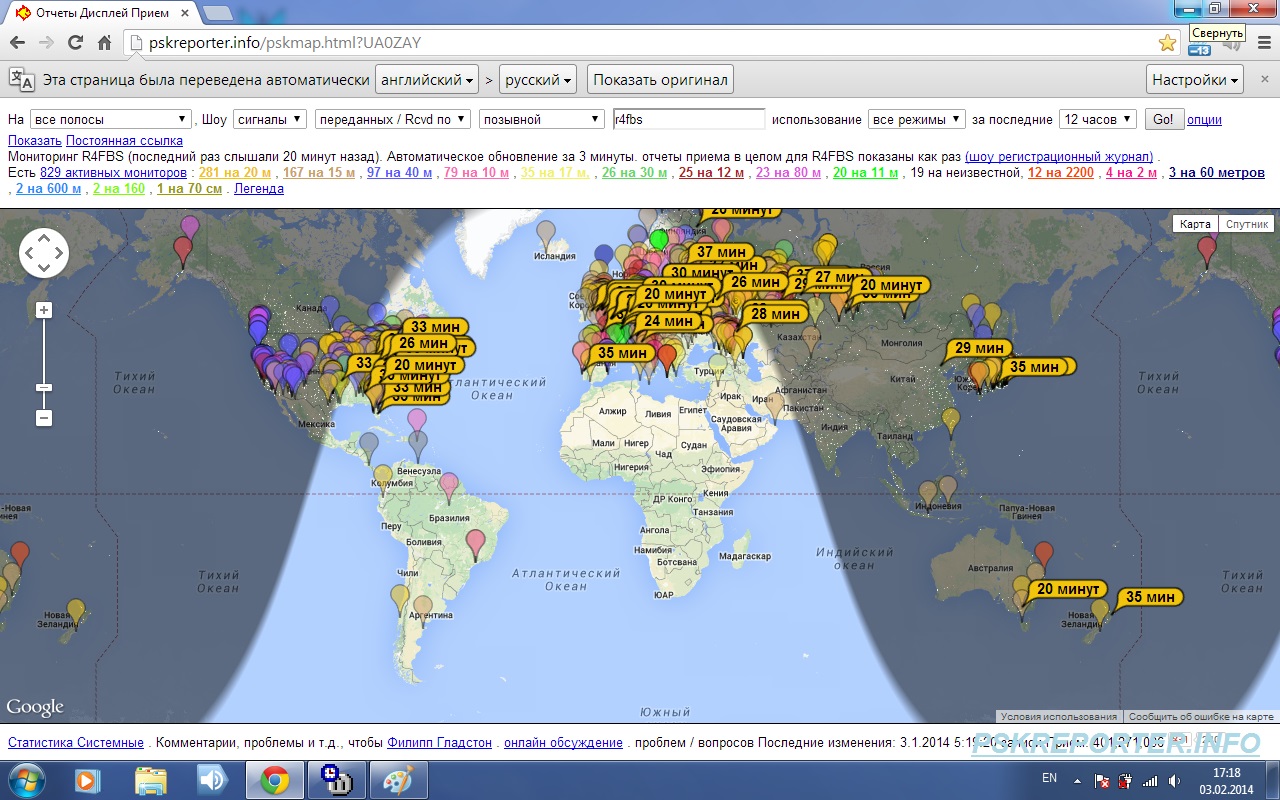Open the 'все режимы' mode dropdown

tap(916, 119)
